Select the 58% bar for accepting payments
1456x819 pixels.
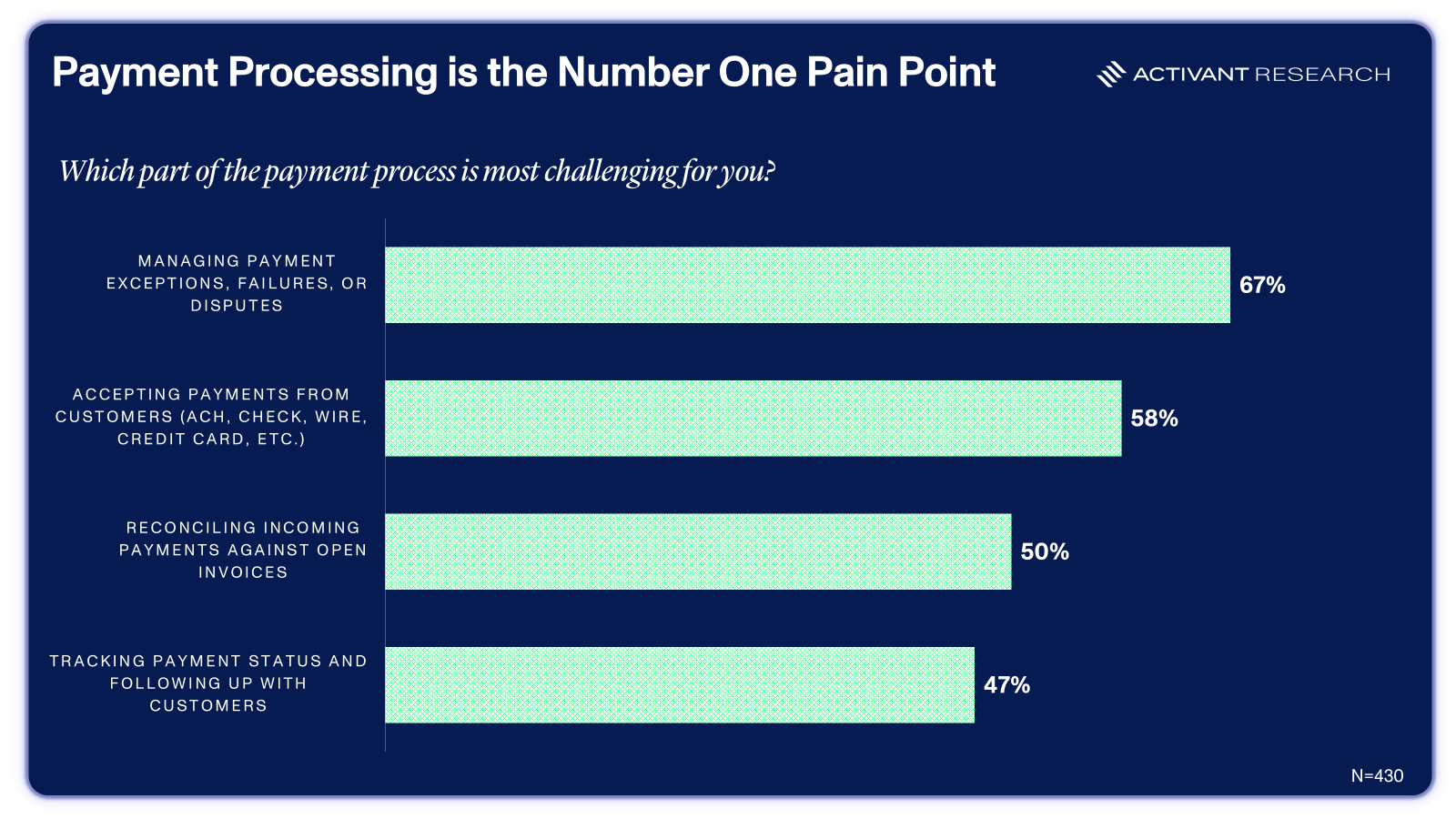753,419
